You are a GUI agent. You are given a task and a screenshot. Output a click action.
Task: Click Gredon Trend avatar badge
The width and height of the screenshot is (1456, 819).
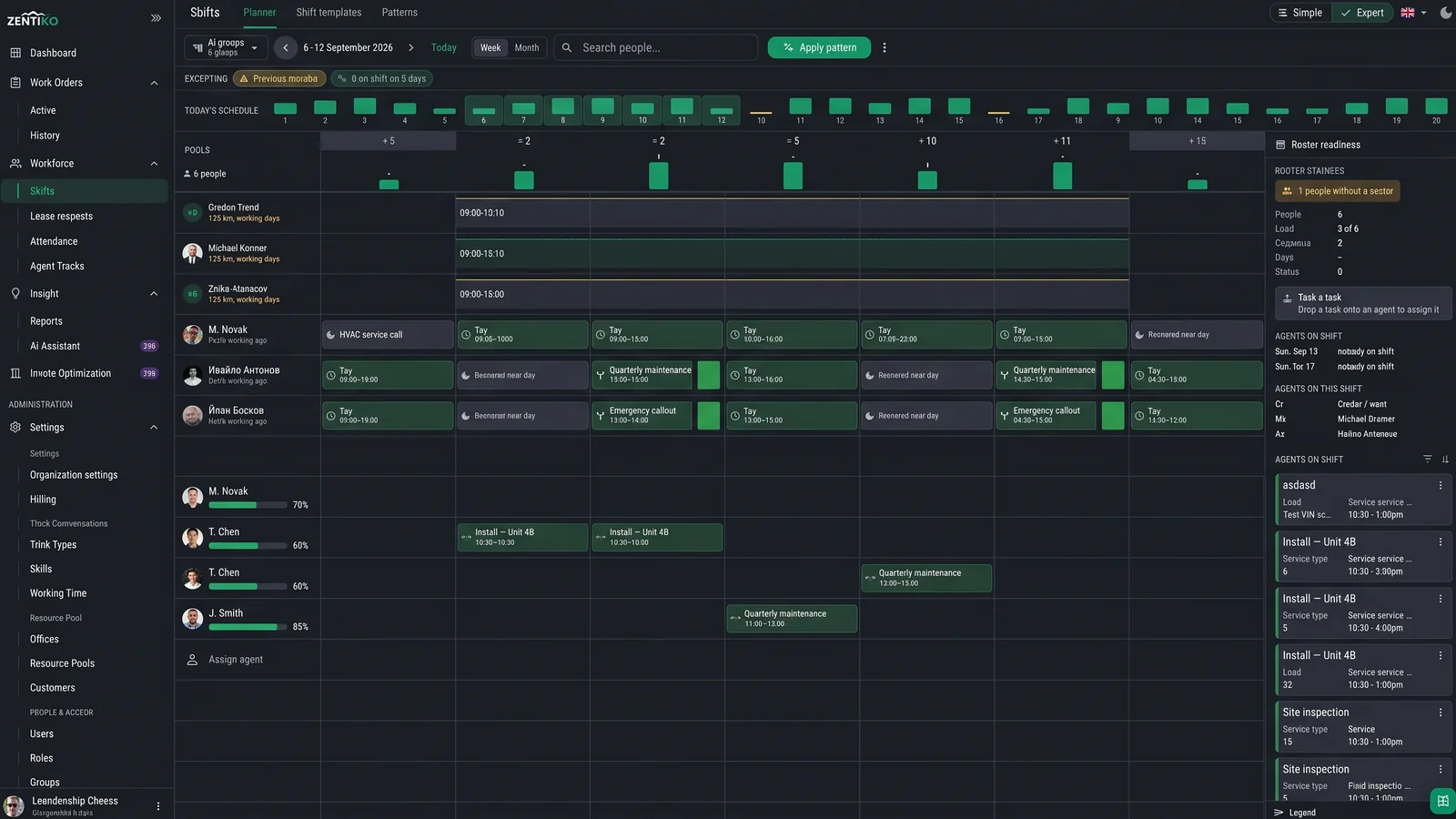(192, 213)
